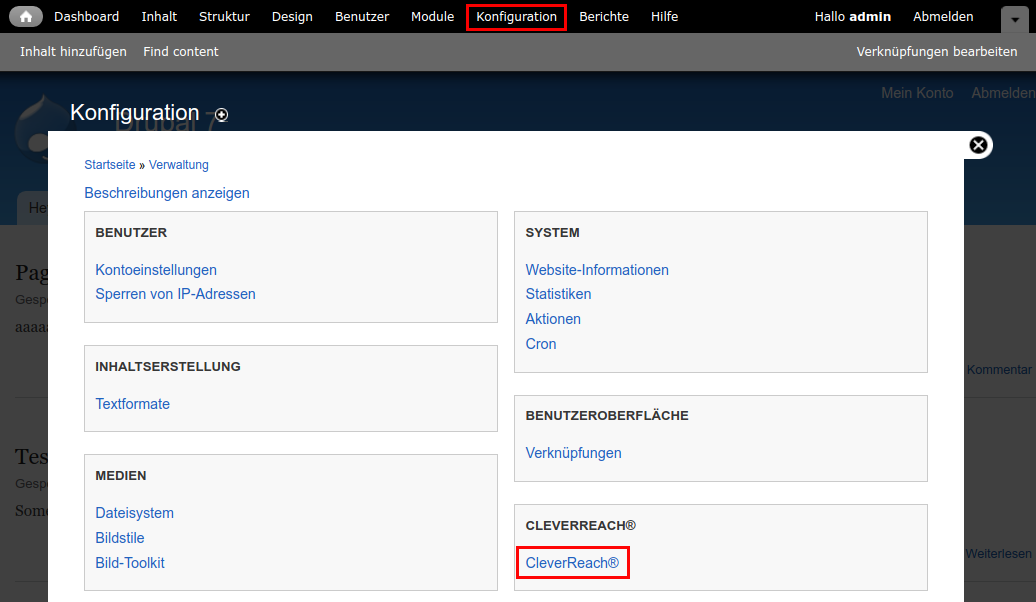Close the Konfiguration overlay with X icon
This screenshot has height=602, width=1036.
click(978, 145)
